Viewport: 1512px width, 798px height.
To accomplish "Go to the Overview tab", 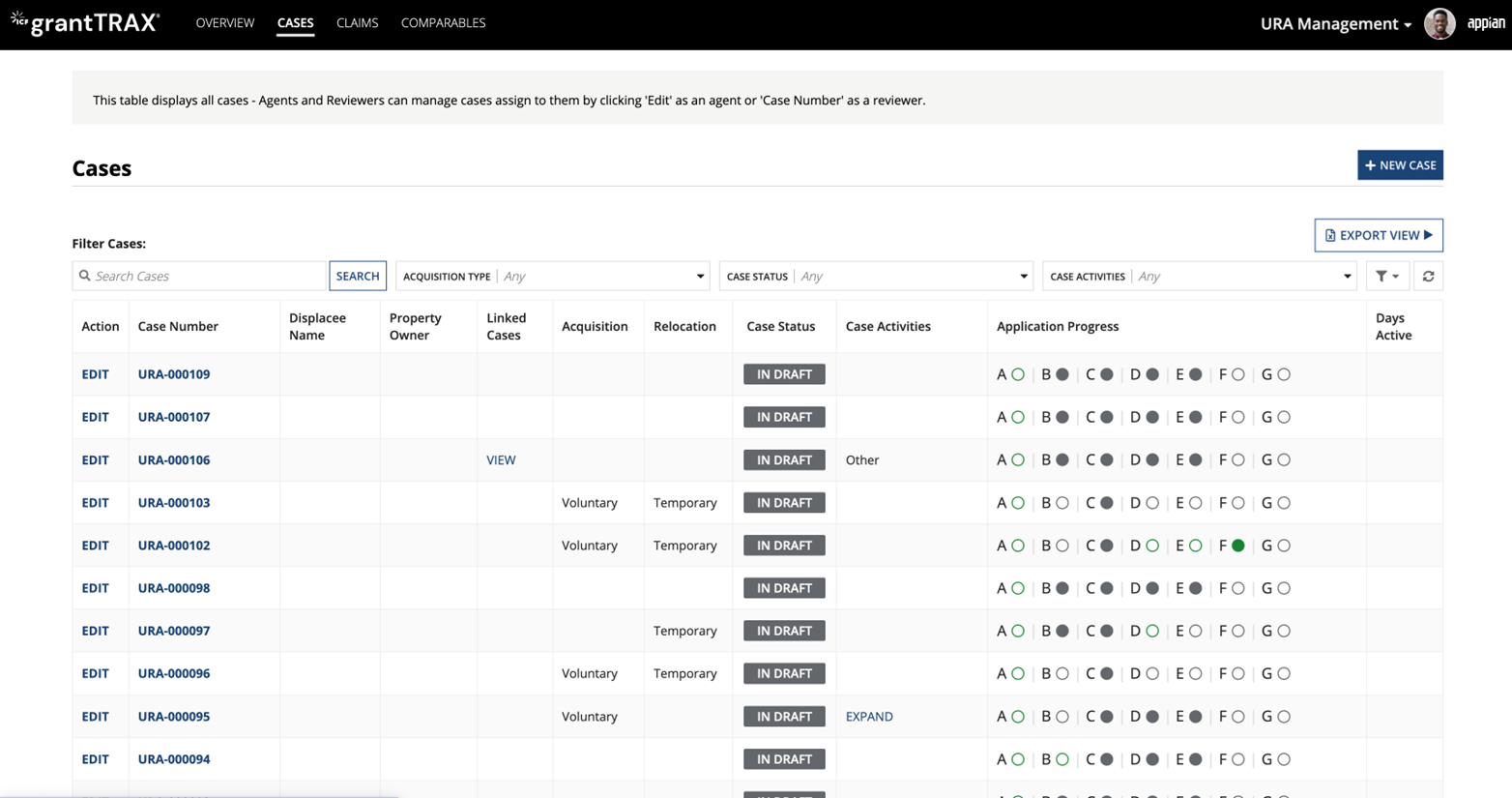I will (225, 22).
